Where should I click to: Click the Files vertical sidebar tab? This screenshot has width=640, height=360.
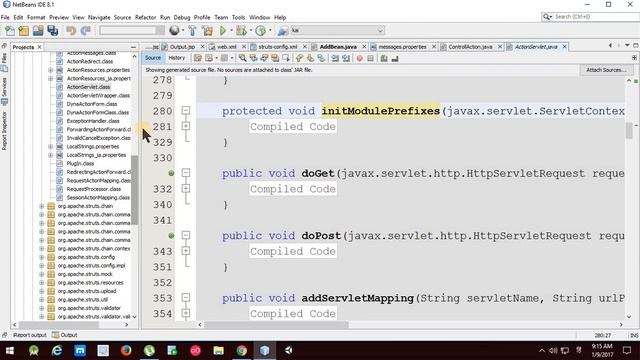(4, 62)
